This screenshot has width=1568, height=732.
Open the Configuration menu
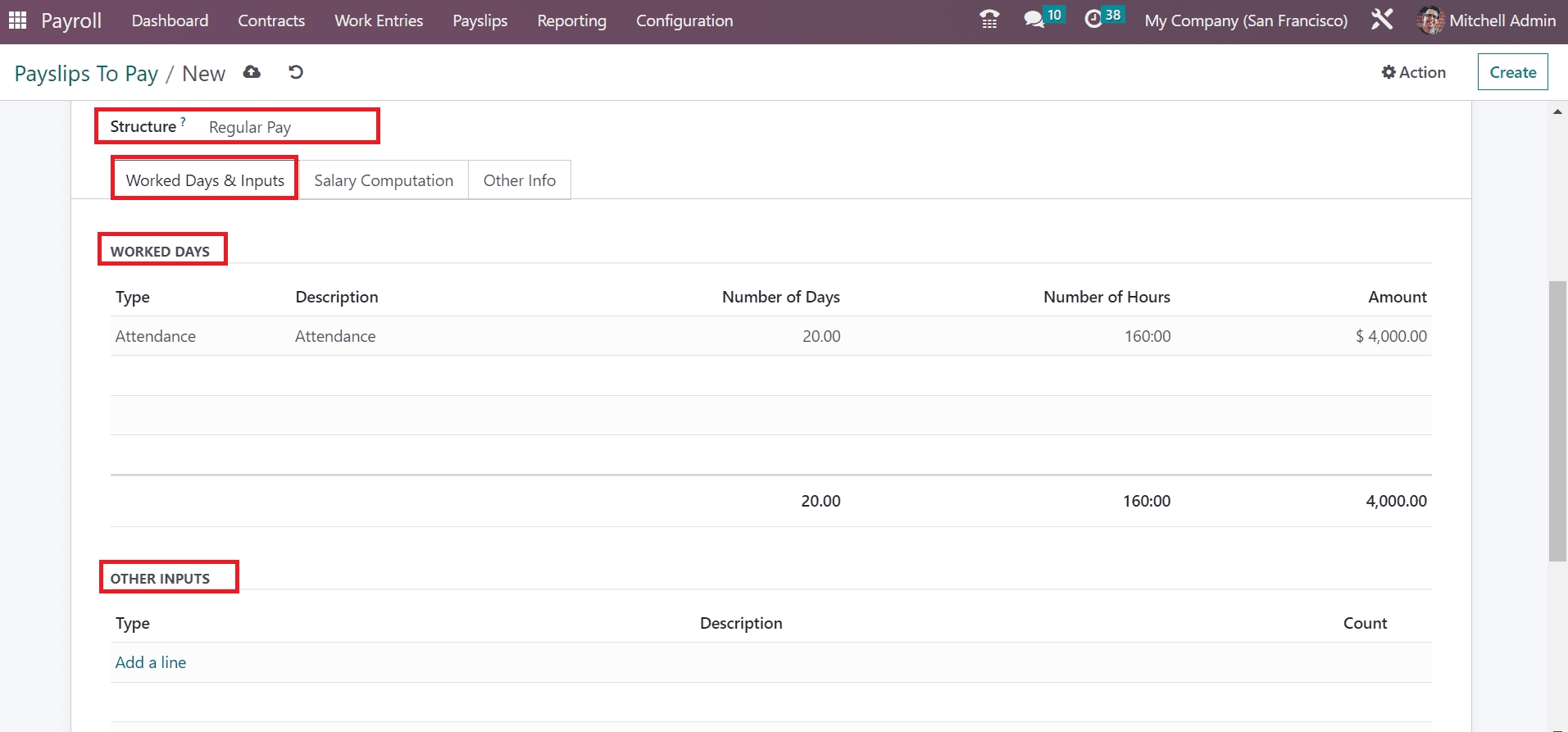(x=684, y=20)
